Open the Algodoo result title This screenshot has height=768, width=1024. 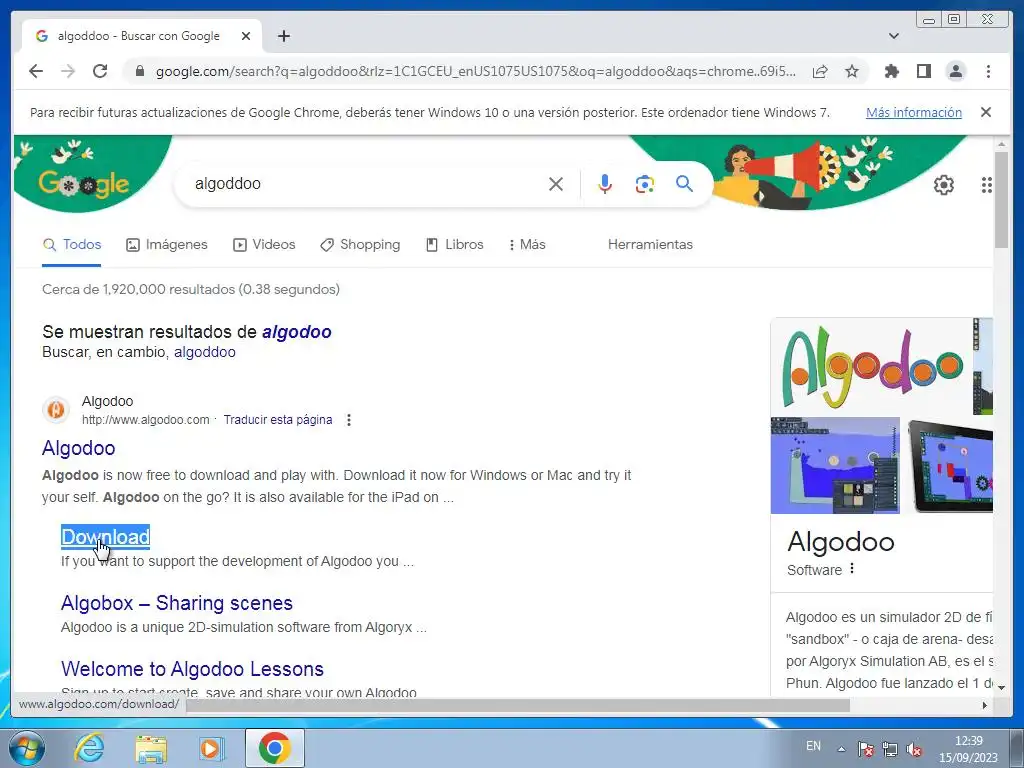(x=78, y=448)
